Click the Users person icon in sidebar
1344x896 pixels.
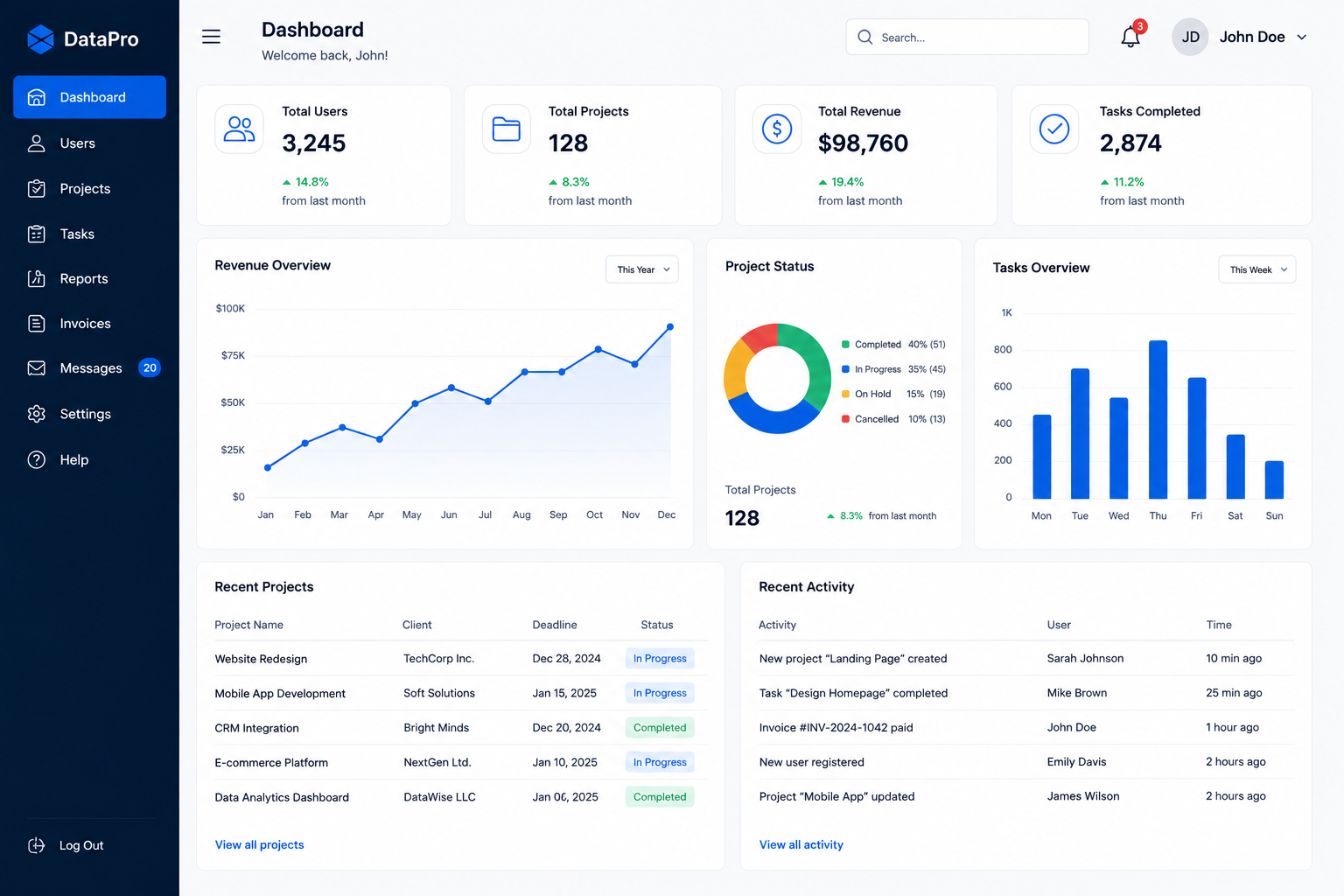point(37,143)
